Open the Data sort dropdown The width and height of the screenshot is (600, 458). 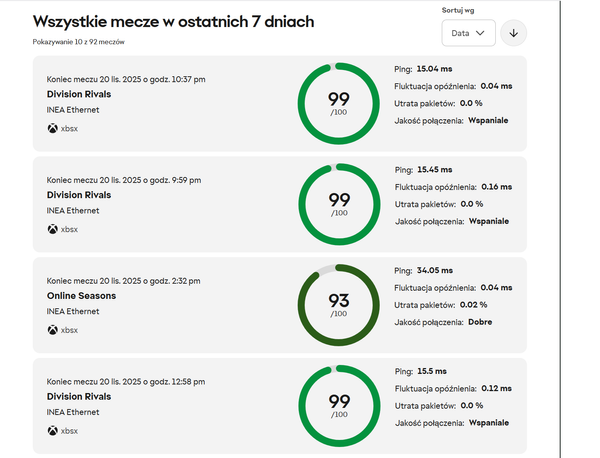coord(468,33)
